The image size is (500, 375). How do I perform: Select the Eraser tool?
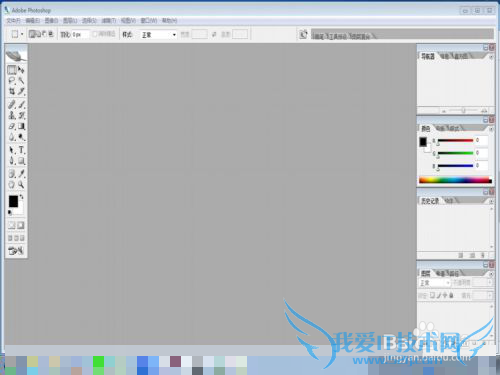[x=12, y=126]
